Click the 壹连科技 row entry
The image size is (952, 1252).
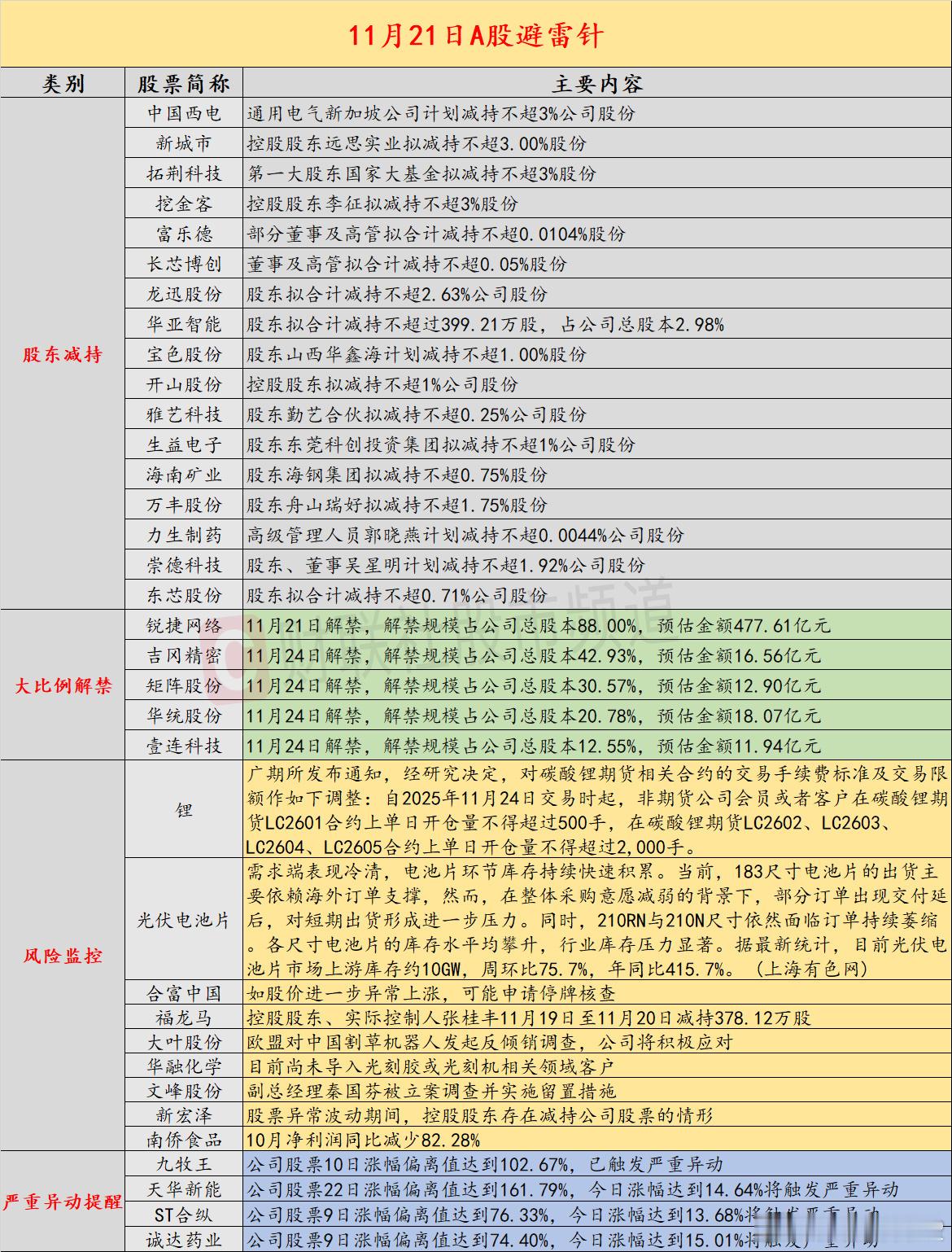(x=185, y=742)
